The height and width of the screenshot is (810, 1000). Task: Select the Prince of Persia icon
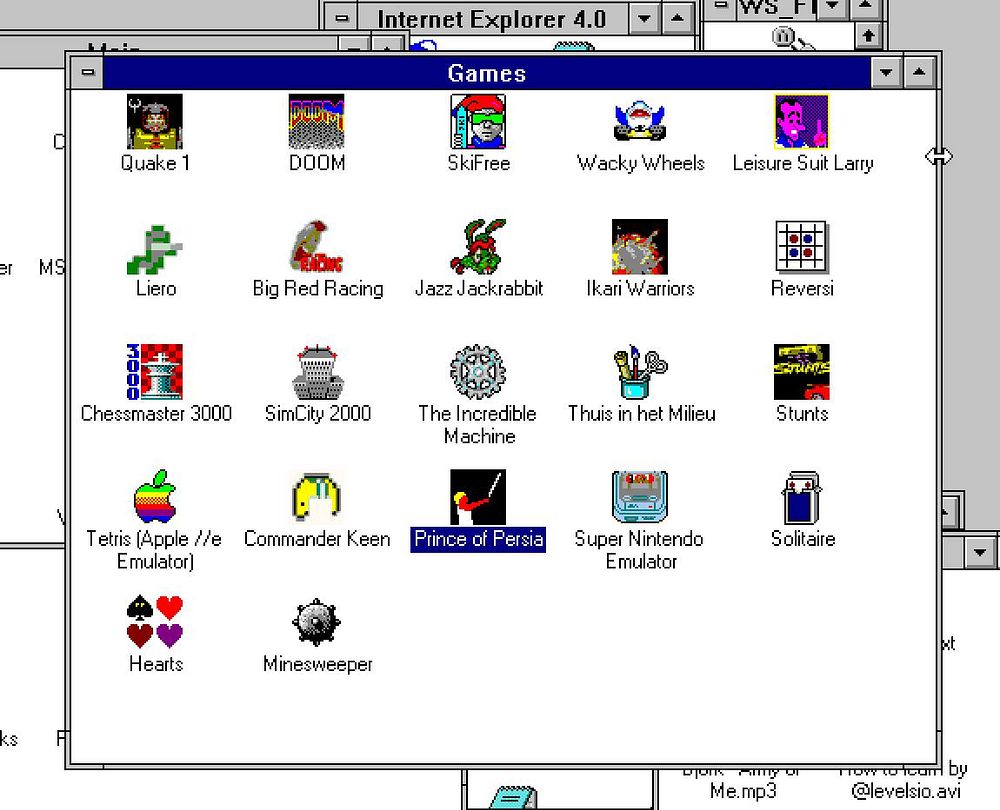[x=478, y=497]
